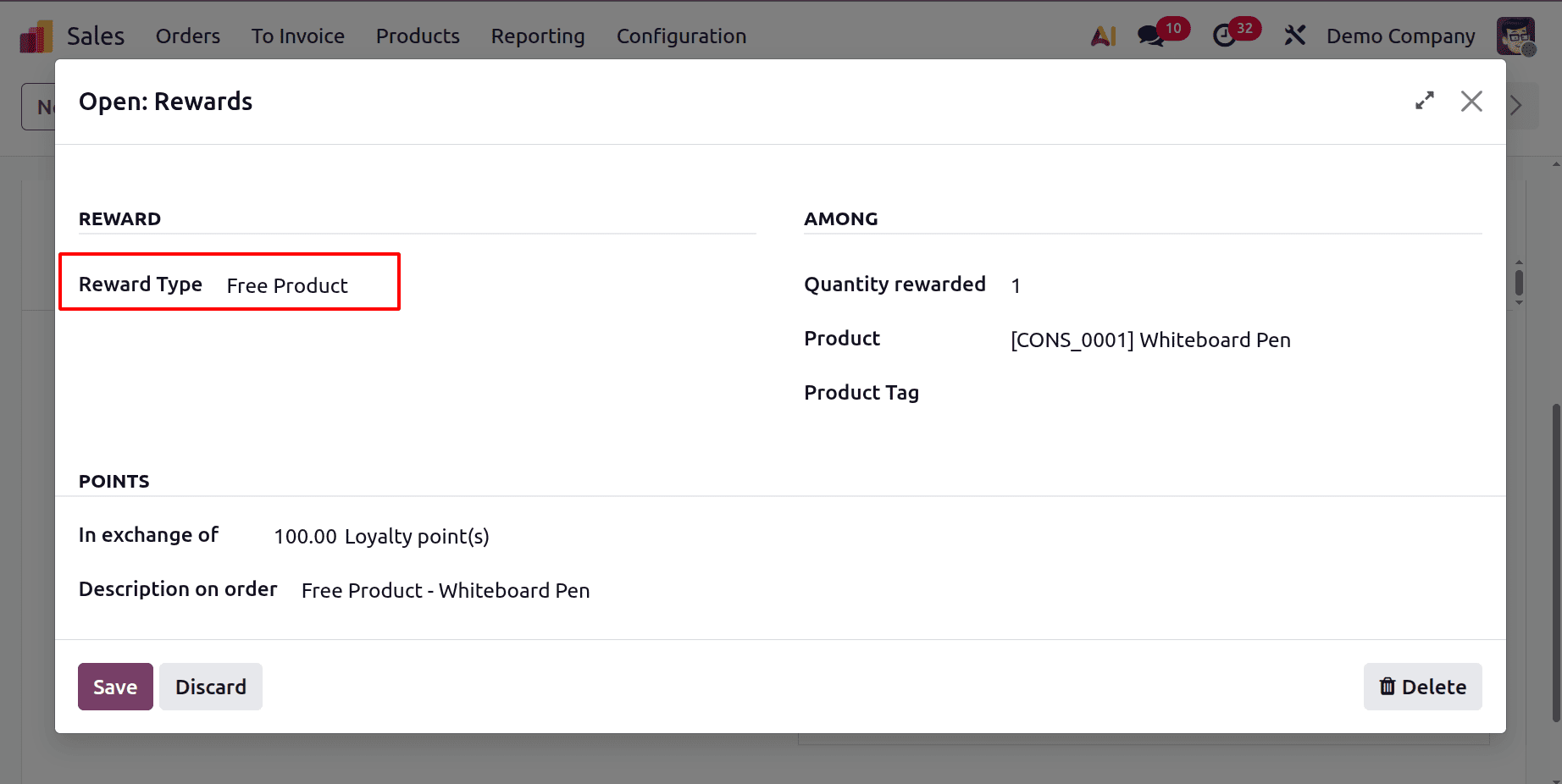Viewport: 1562px width, 784px height.
Task: Open the Sales app via its logo icon
Action: pos(35,35)
